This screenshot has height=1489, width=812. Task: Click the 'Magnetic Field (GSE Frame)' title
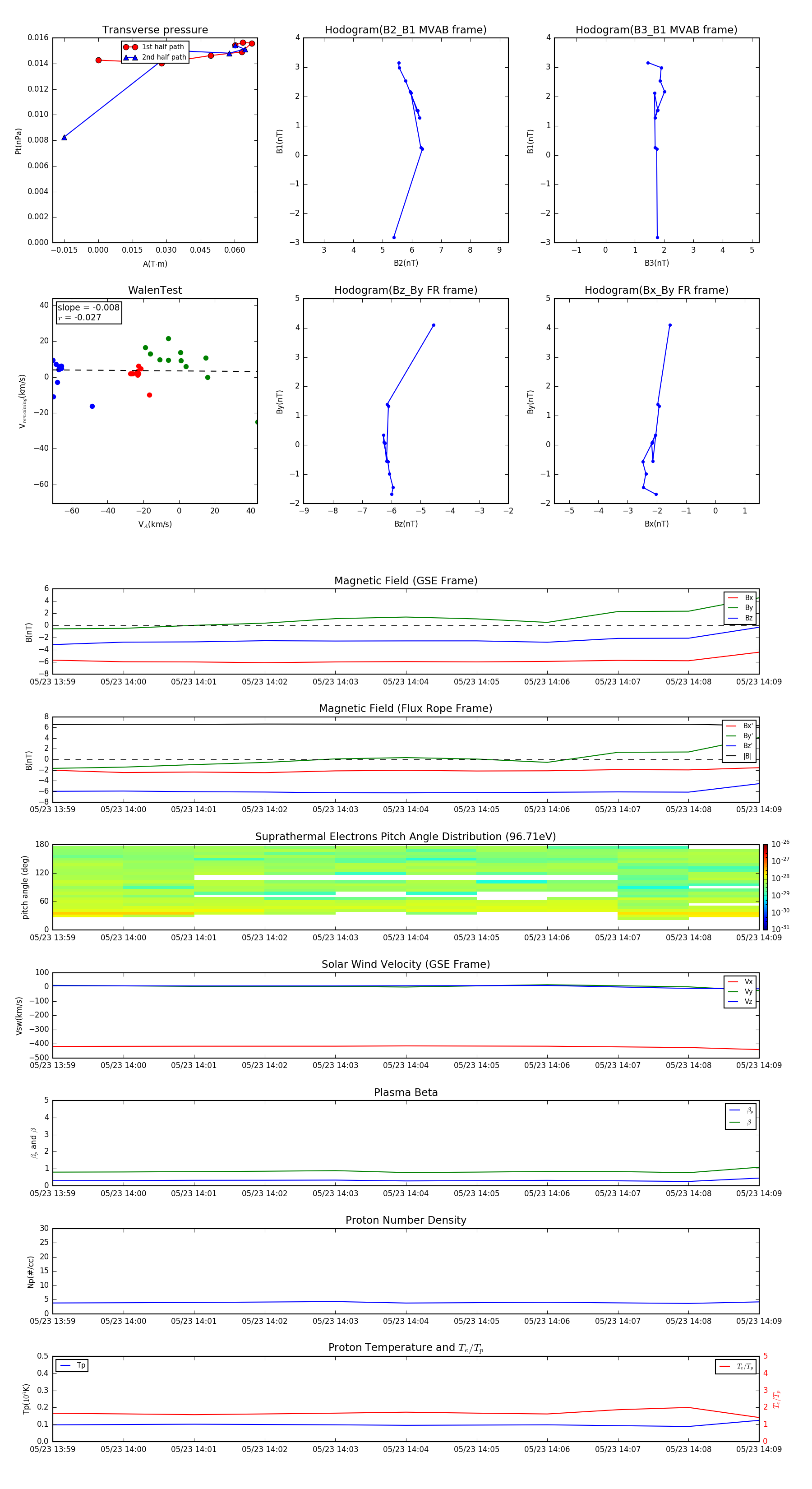coord(406,581)
